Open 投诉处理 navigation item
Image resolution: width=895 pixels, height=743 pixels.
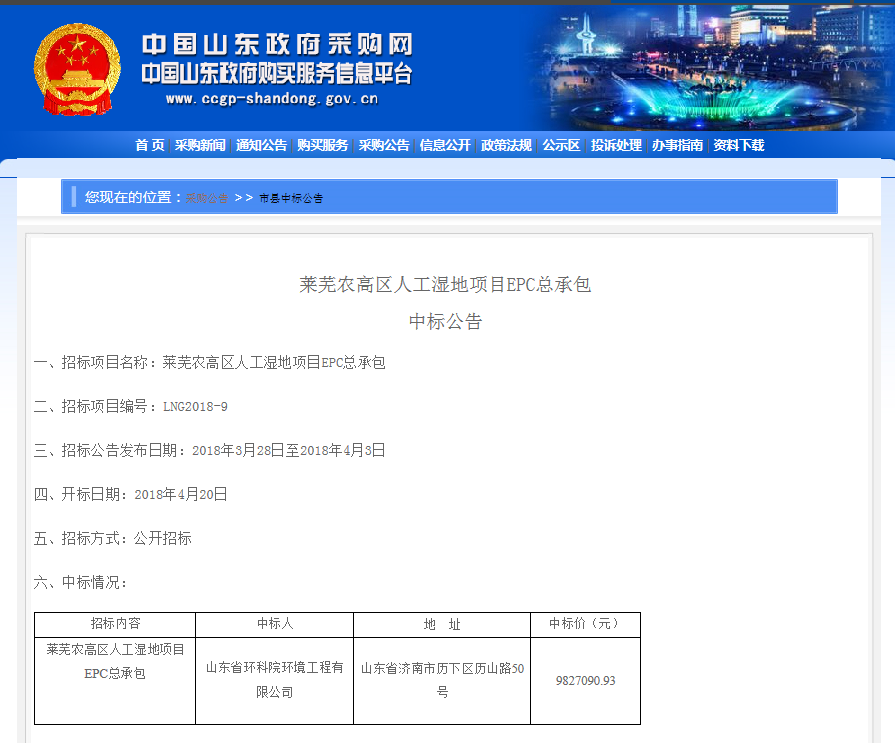(x=616, y=146)
